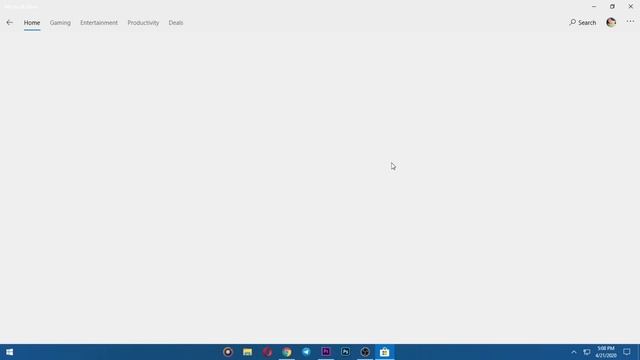Open OBS Studio from the taskbar
The width and height of the screenshot is (640, 360).
pyautogui.click(x=365, y=352)
